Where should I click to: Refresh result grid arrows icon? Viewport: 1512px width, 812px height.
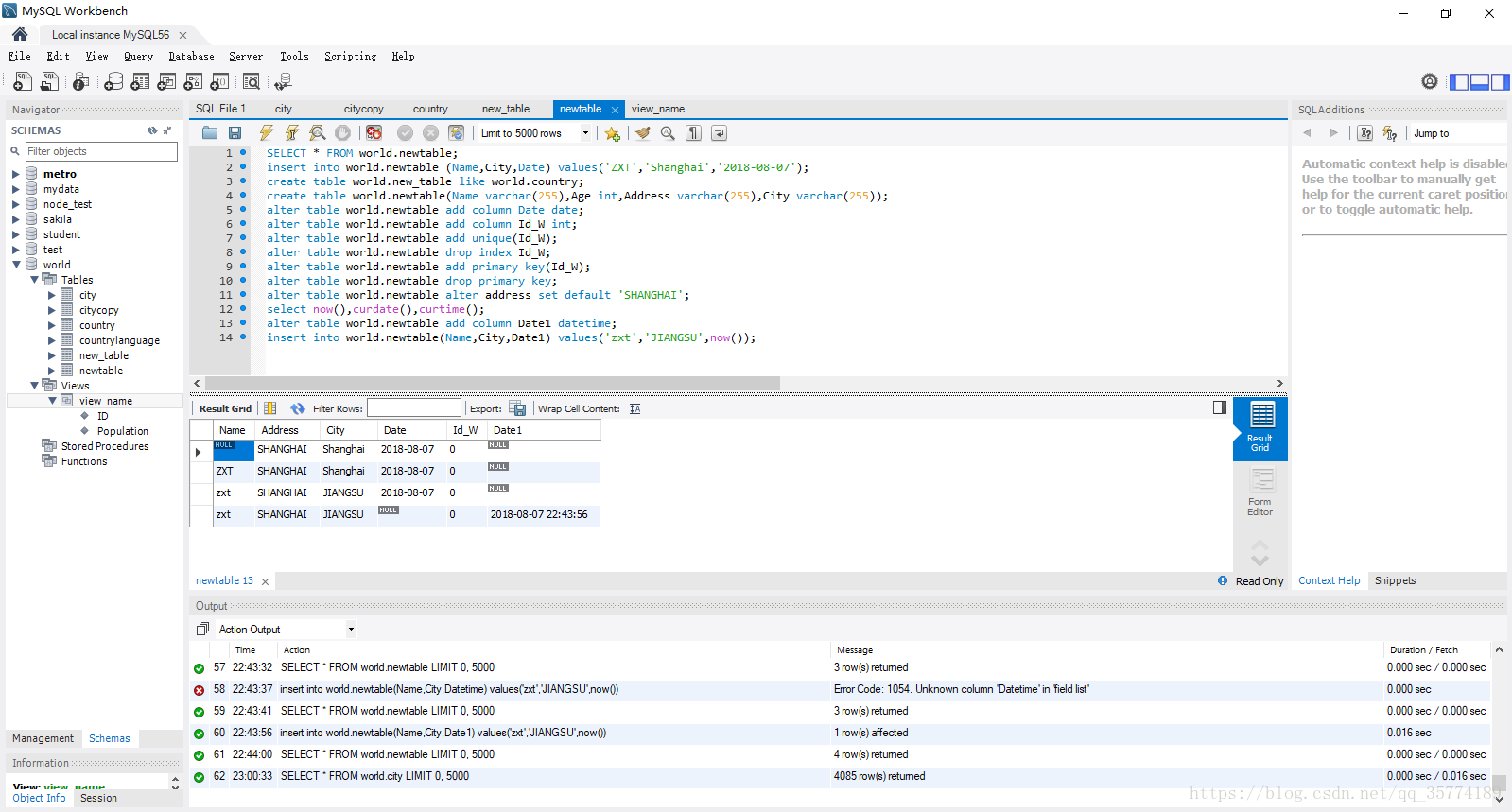[298, 408]
